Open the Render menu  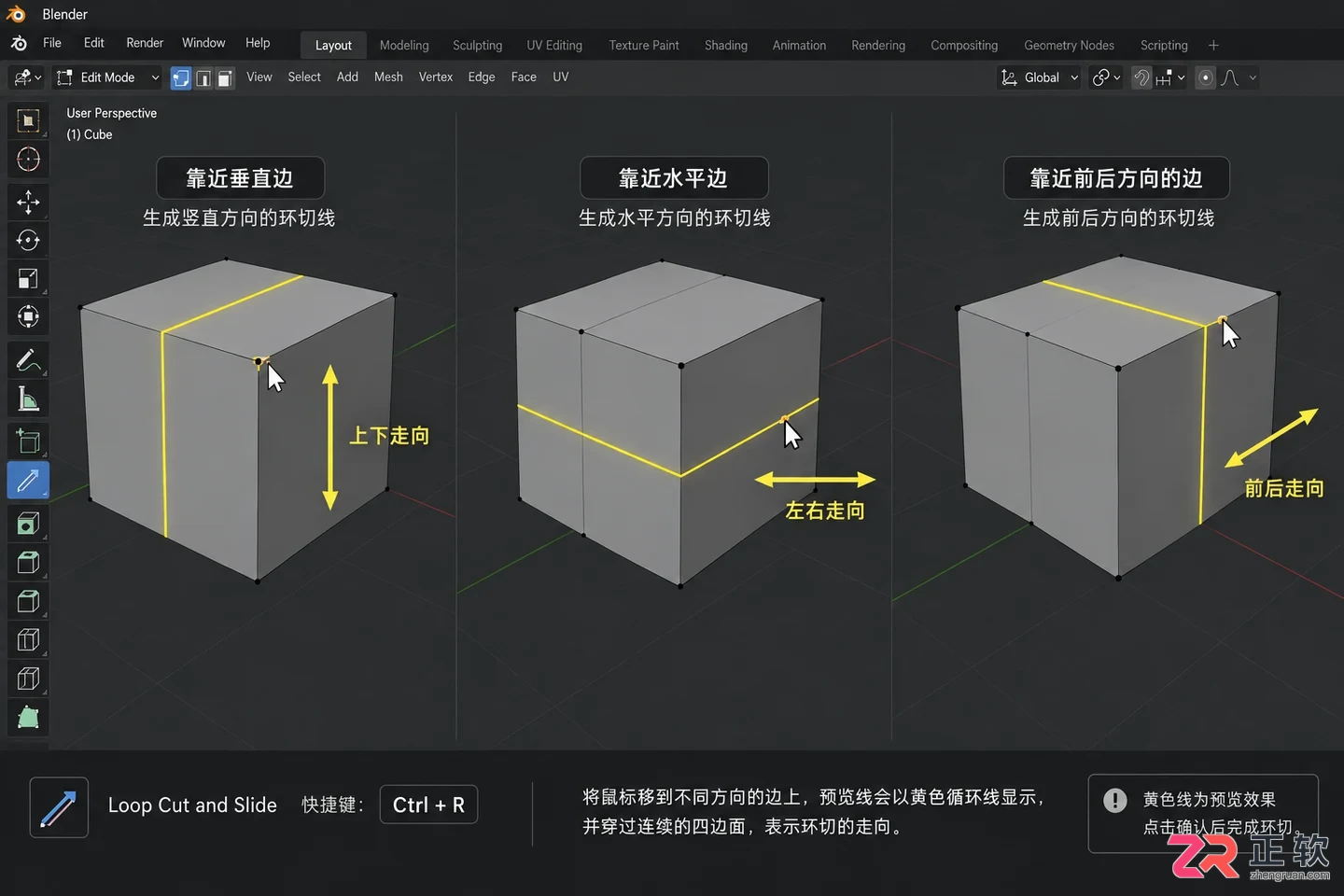145,43
